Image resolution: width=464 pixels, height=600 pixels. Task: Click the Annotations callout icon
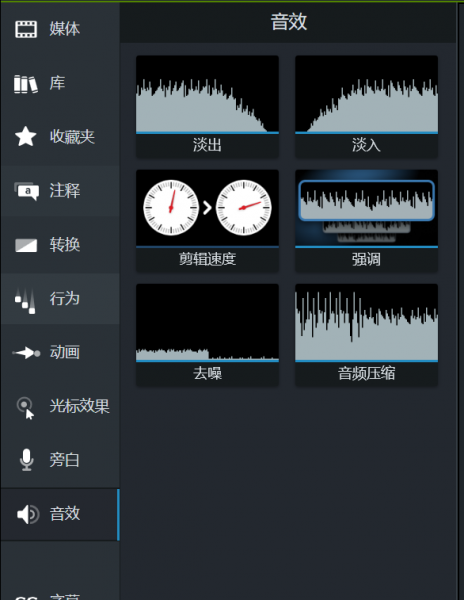[26, 191]
